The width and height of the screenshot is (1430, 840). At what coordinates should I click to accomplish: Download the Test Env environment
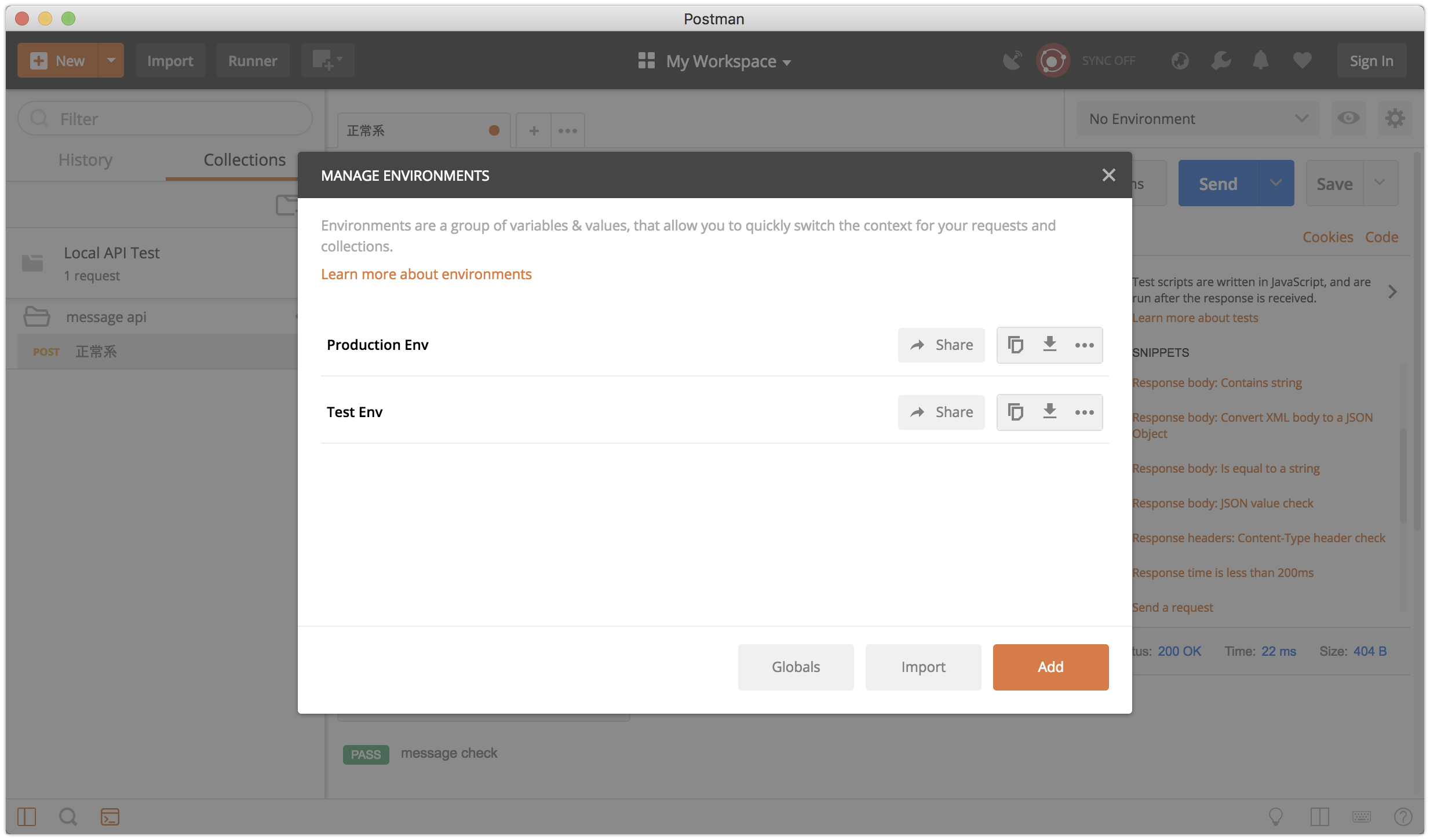click(1049, 412)
